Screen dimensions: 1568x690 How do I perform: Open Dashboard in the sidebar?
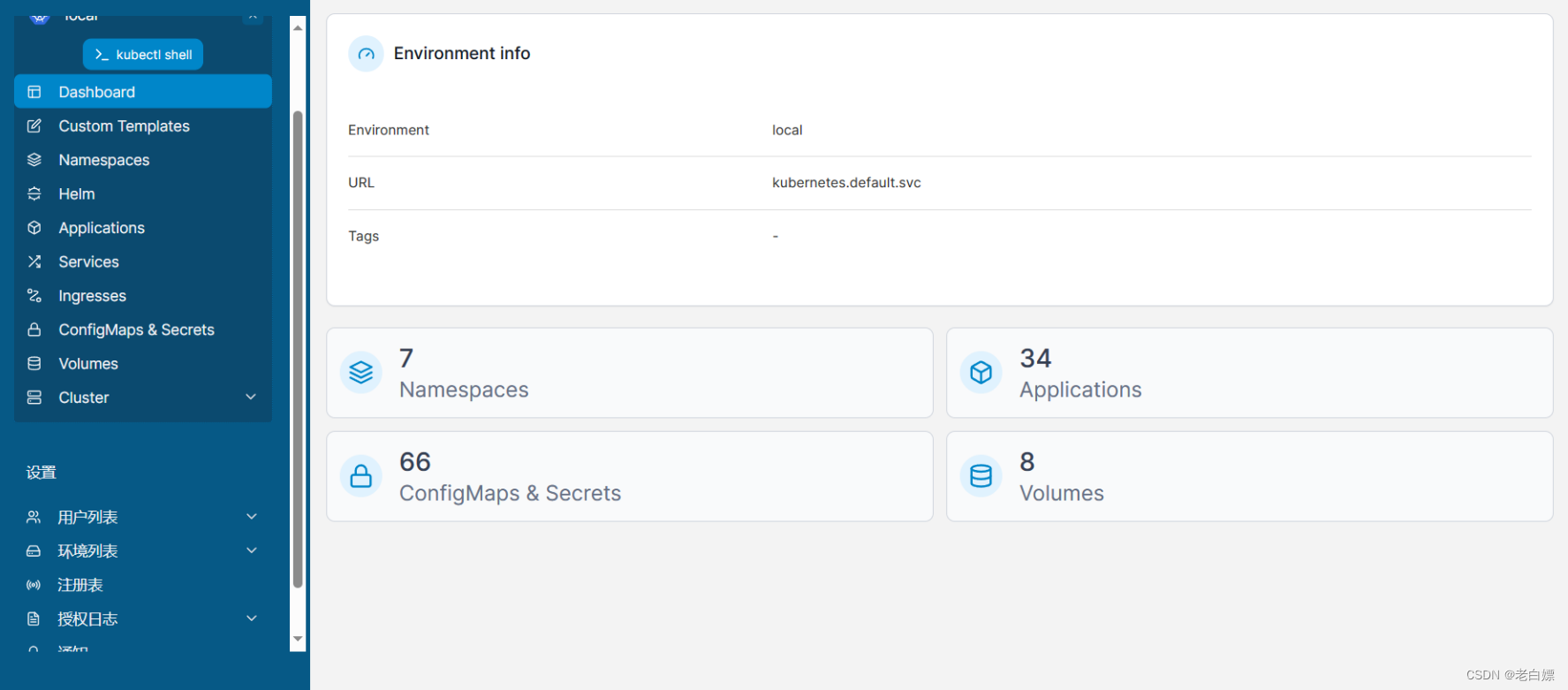tap(143, 92)
